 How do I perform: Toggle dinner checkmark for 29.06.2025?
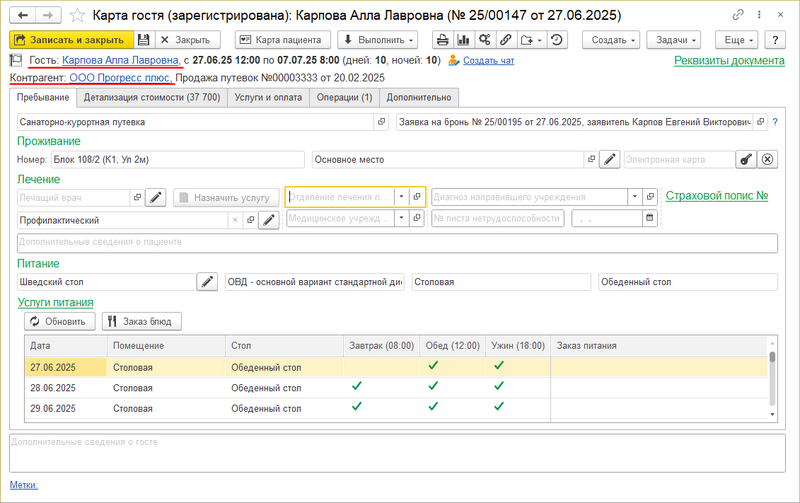click(499, 407)
